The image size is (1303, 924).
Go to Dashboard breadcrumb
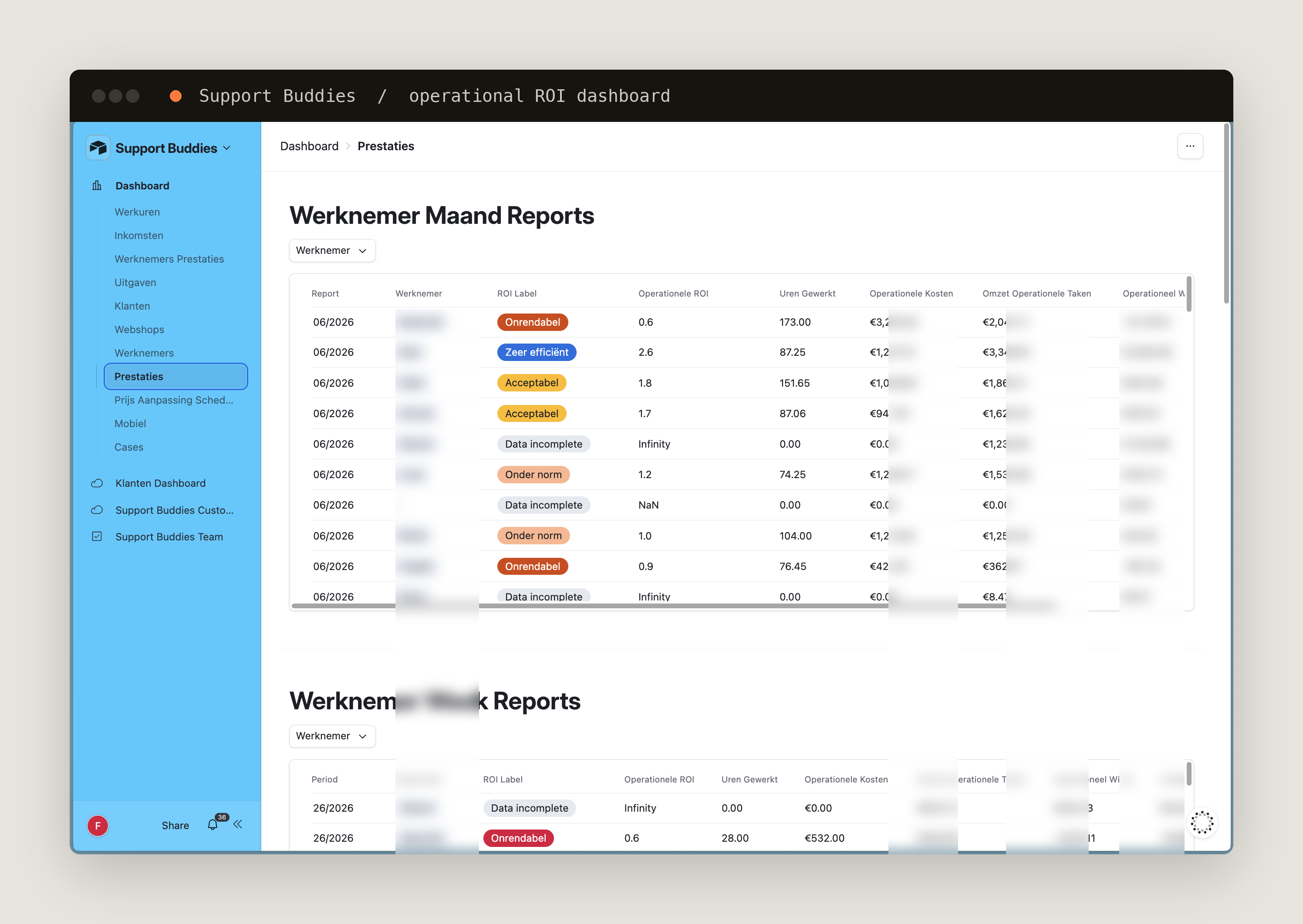pos(309,146)
